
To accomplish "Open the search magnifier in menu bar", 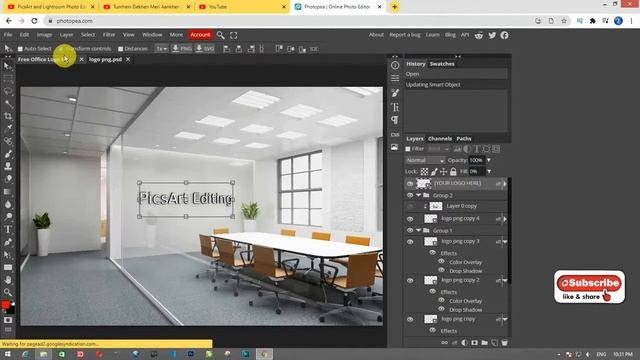I will pos(220,35).
